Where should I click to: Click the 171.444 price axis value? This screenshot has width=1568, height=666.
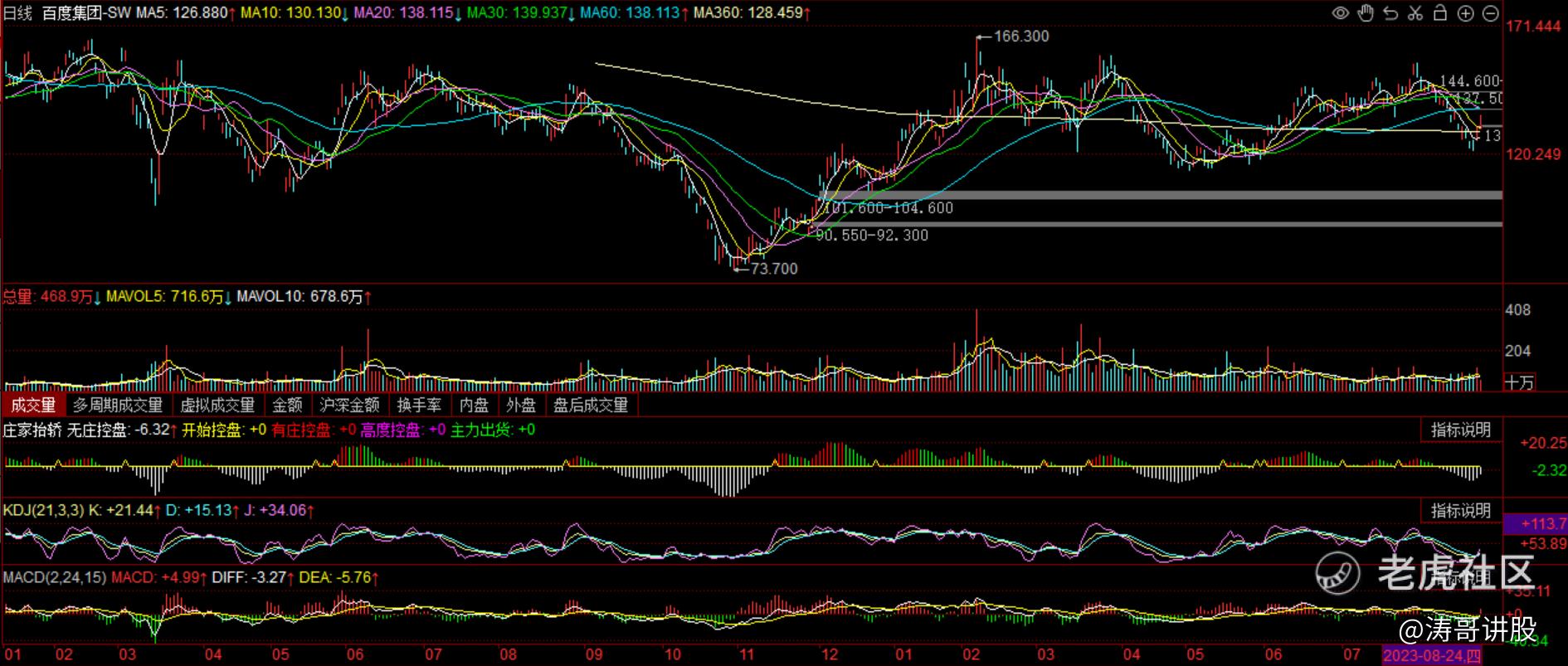[1533, 27]
